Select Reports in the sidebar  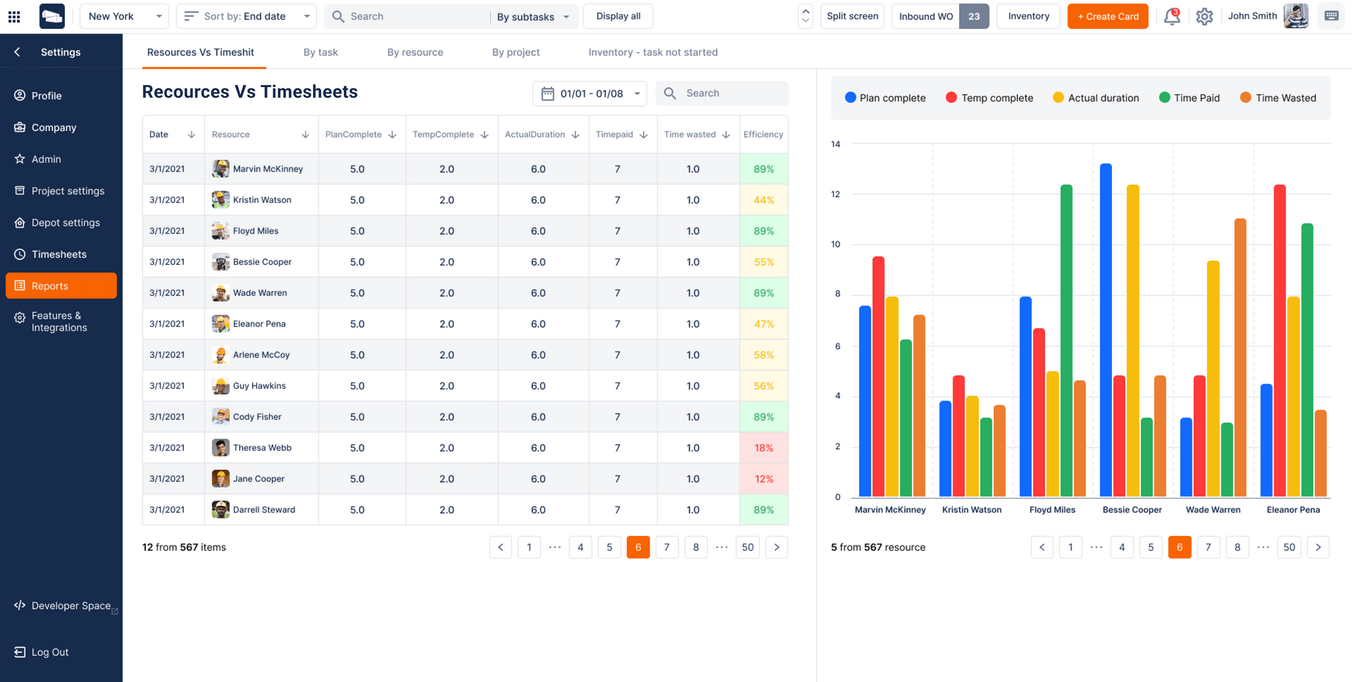[x=61, y=286]
